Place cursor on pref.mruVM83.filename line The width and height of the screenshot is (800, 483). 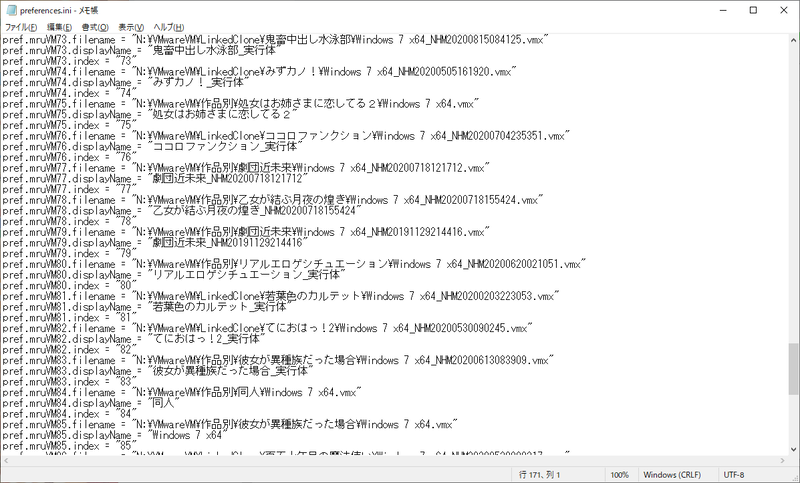click(x=279, y=361)
